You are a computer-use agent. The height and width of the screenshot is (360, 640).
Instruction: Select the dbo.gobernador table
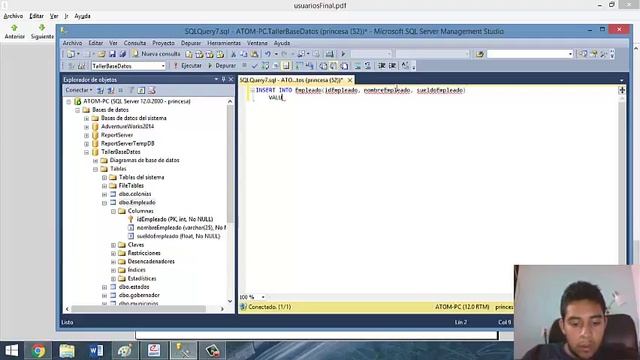coord(139,295)
